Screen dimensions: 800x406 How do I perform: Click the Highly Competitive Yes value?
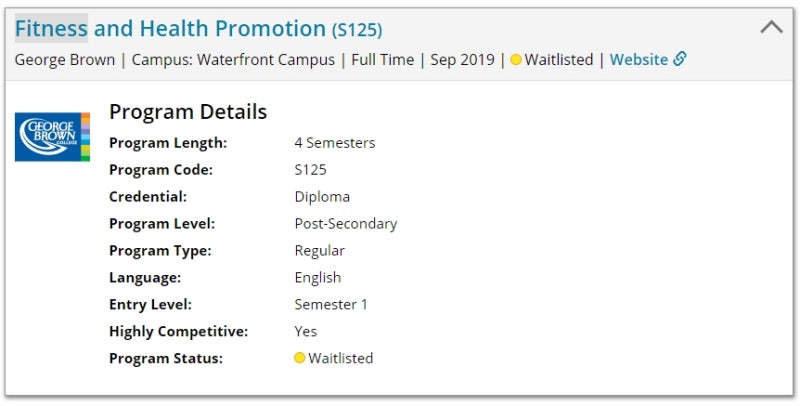306,331
